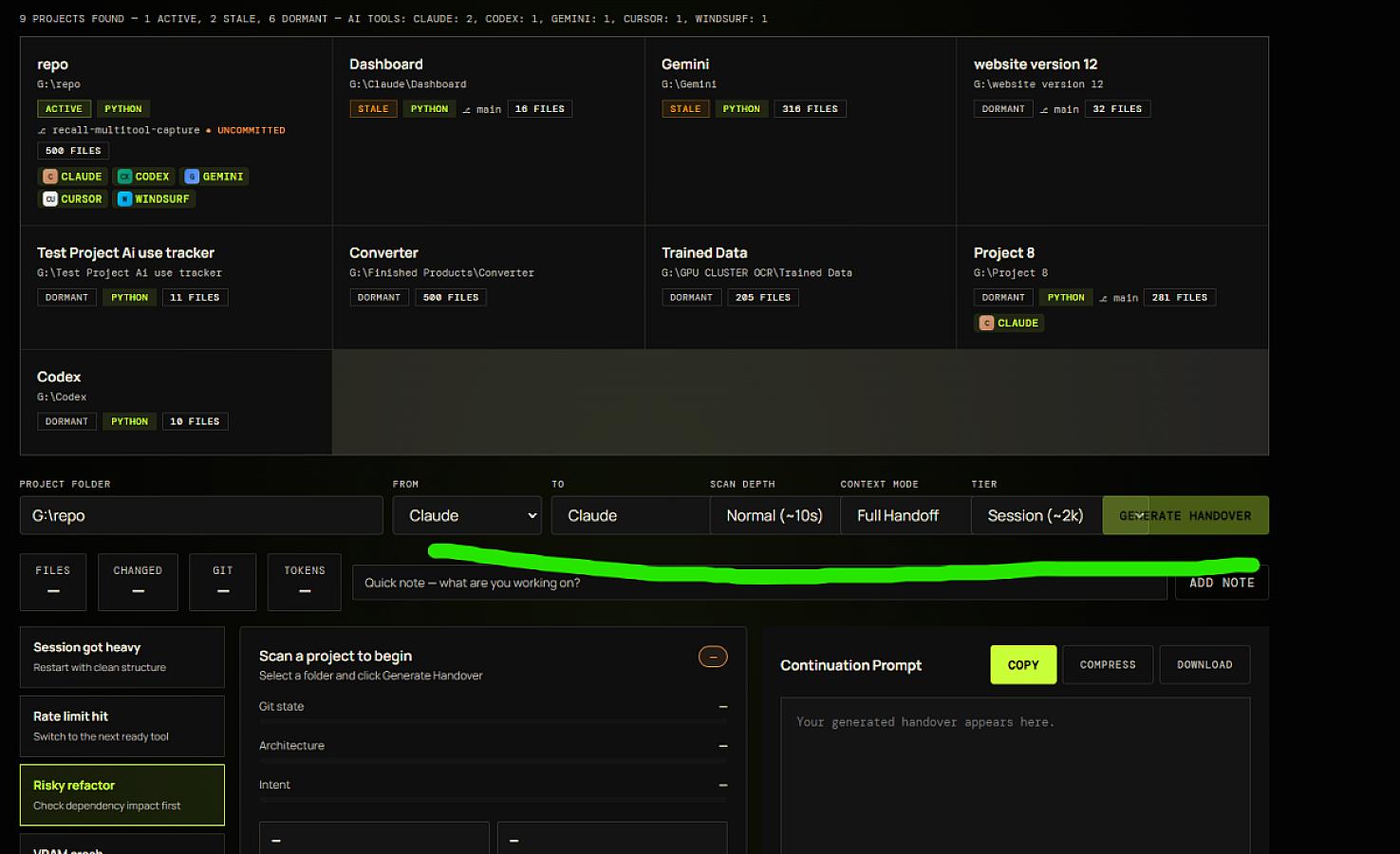Screen dimensions: 1400x854
Task: Click the recall-multitool-capture branch name
Action: [126, 131]
